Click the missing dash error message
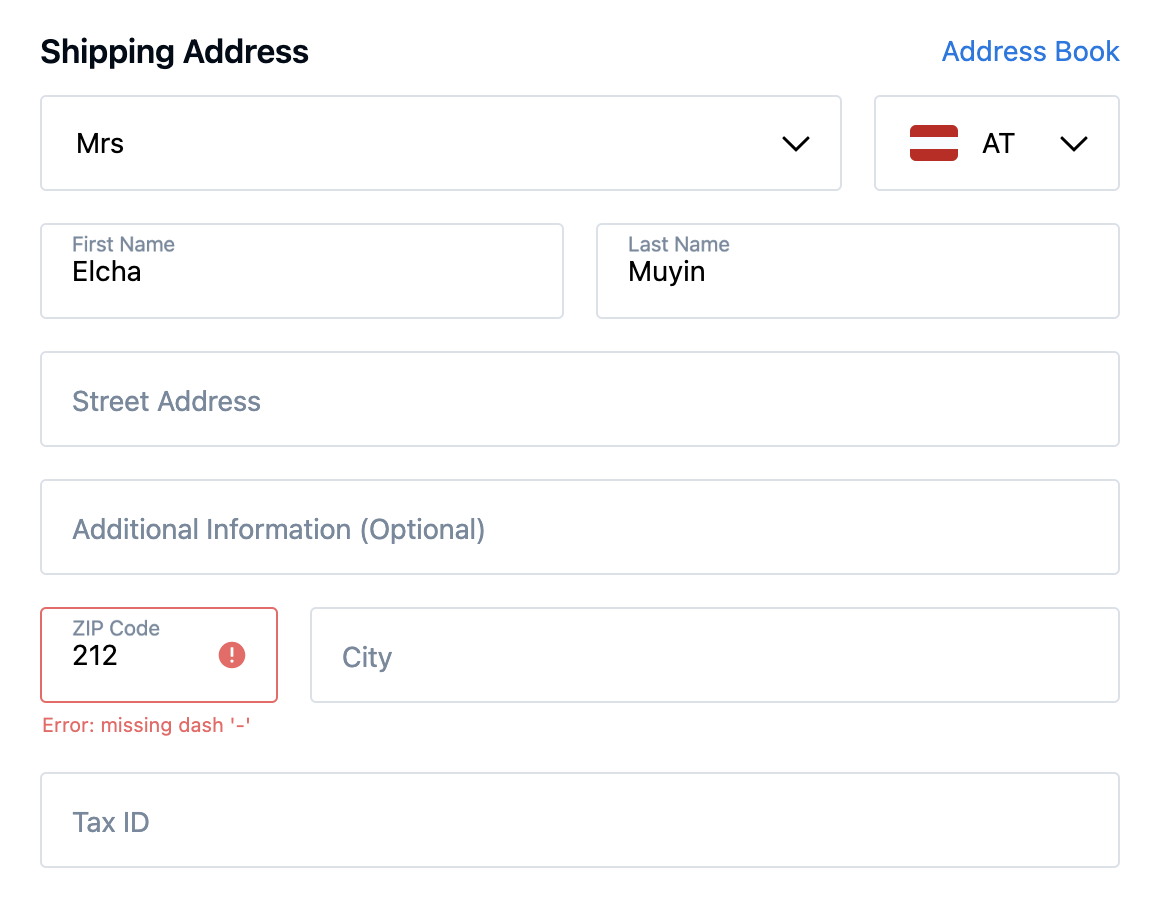This screenshot has width=1160, height=904. coord(146,725)
